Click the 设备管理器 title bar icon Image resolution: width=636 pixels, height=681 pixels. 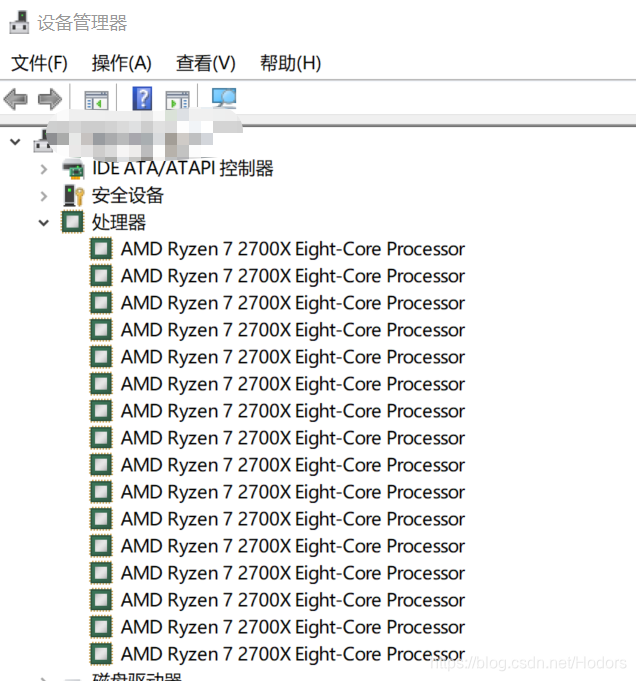(19, 23)
